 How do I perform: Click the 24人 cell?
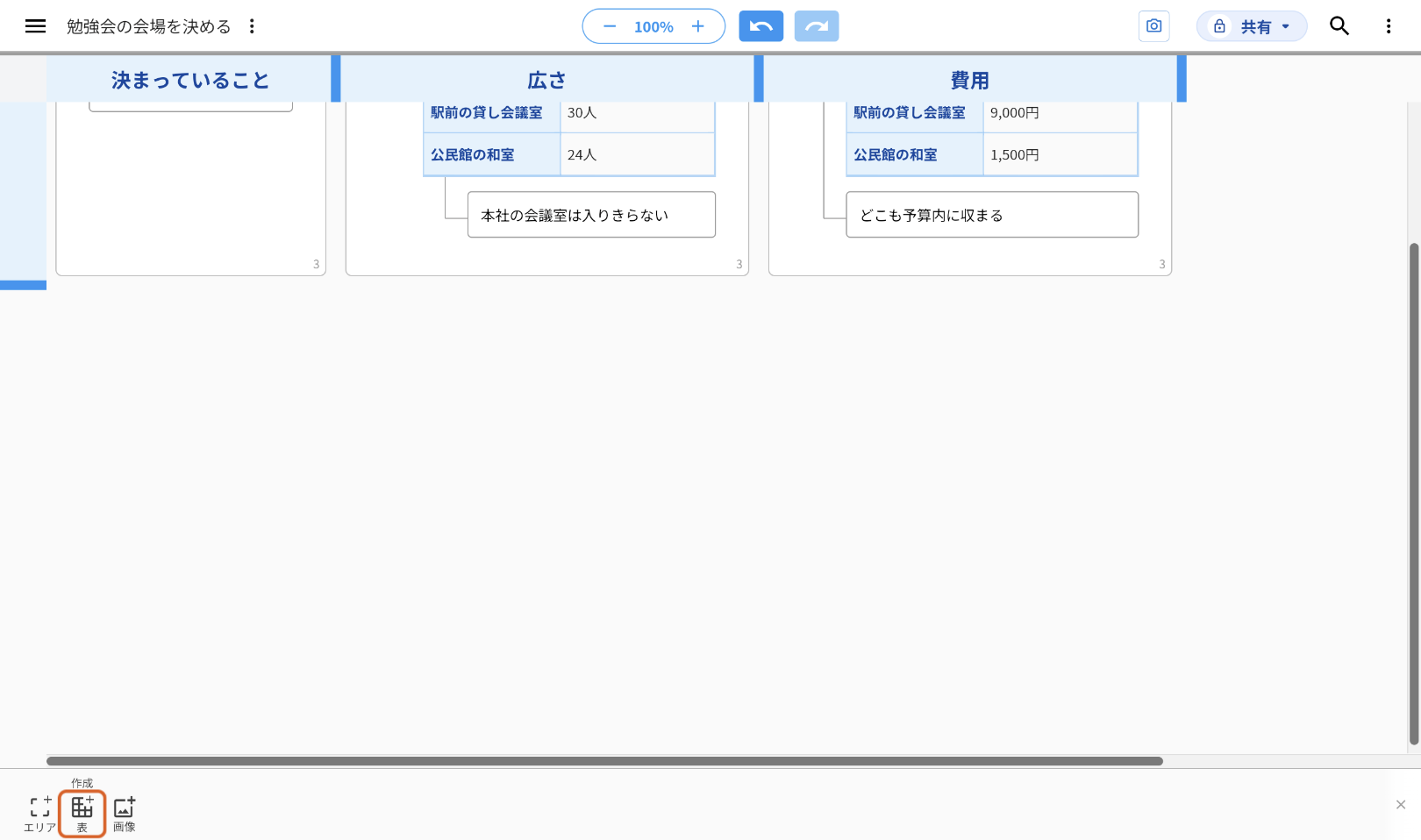(638, 154)
